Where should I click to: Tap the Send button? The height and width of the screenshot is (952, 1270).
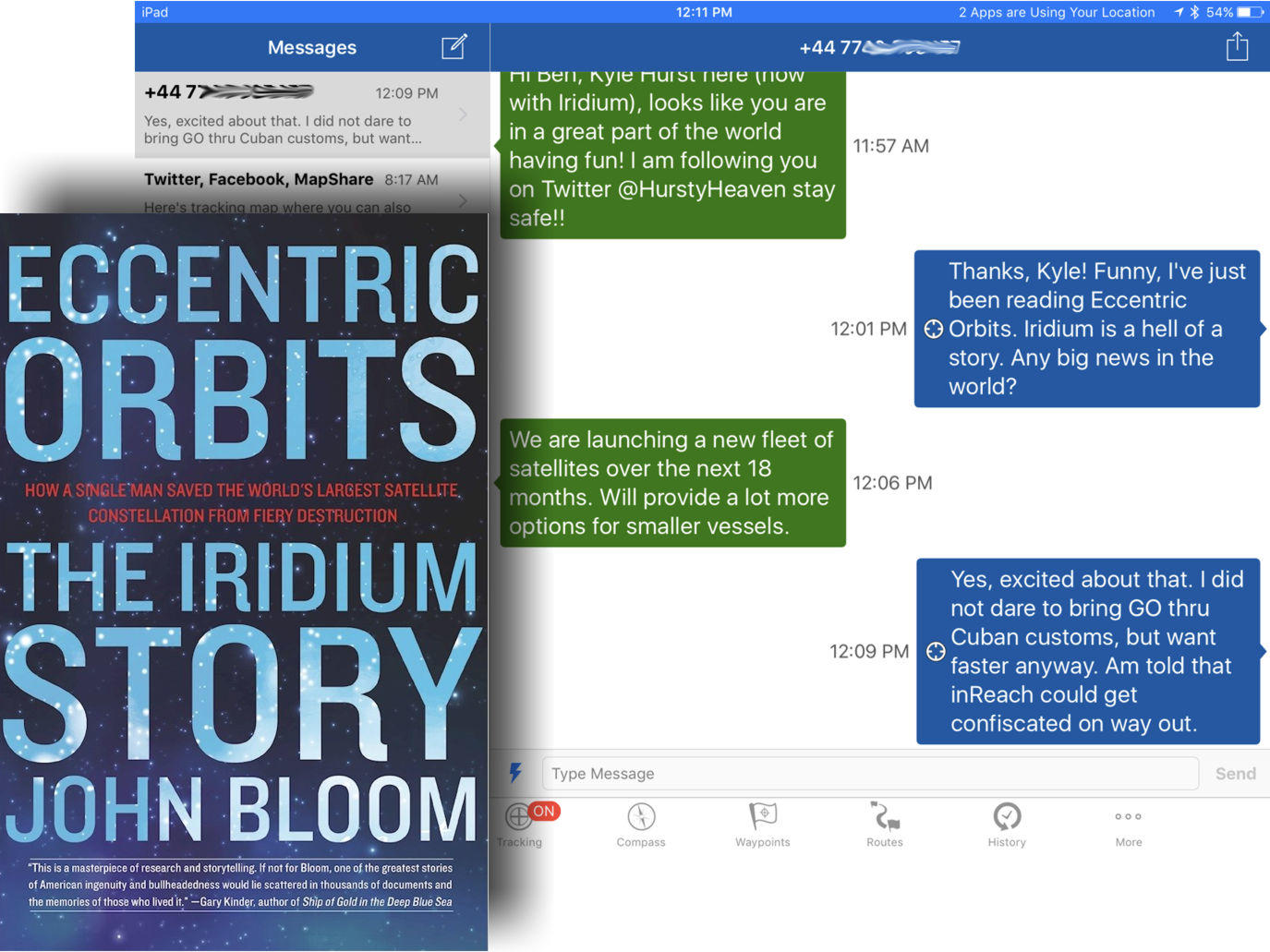point(1235,774)
